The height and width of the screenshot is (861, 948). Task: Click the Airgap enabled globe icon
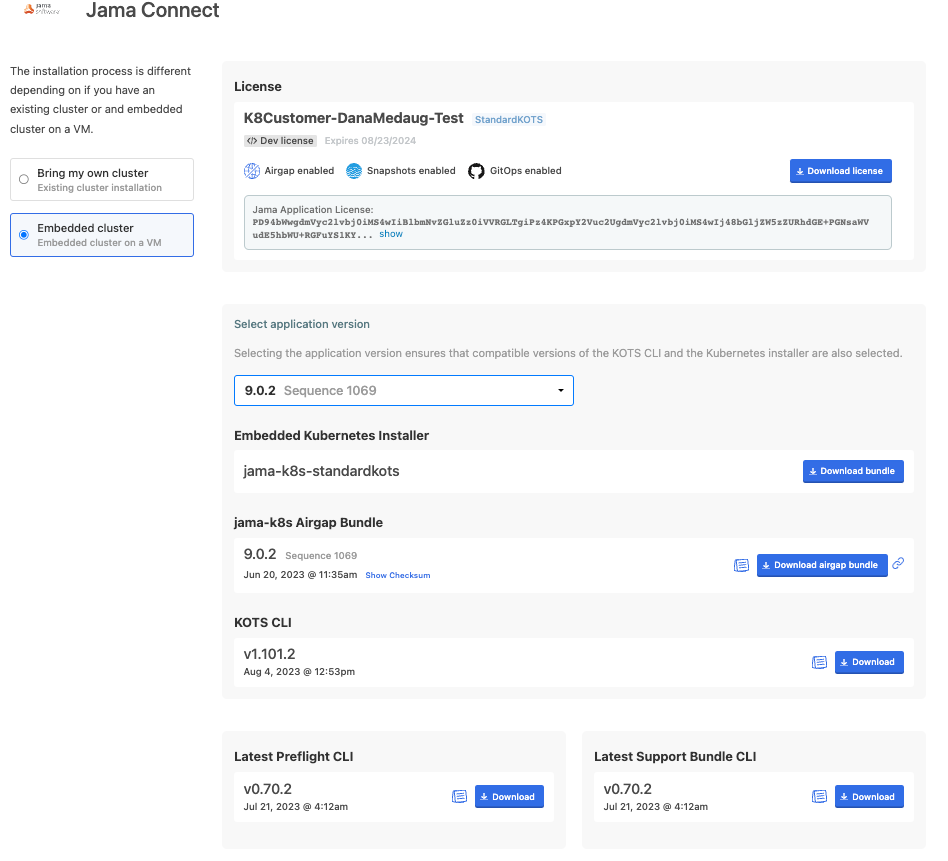click(253, 171)
